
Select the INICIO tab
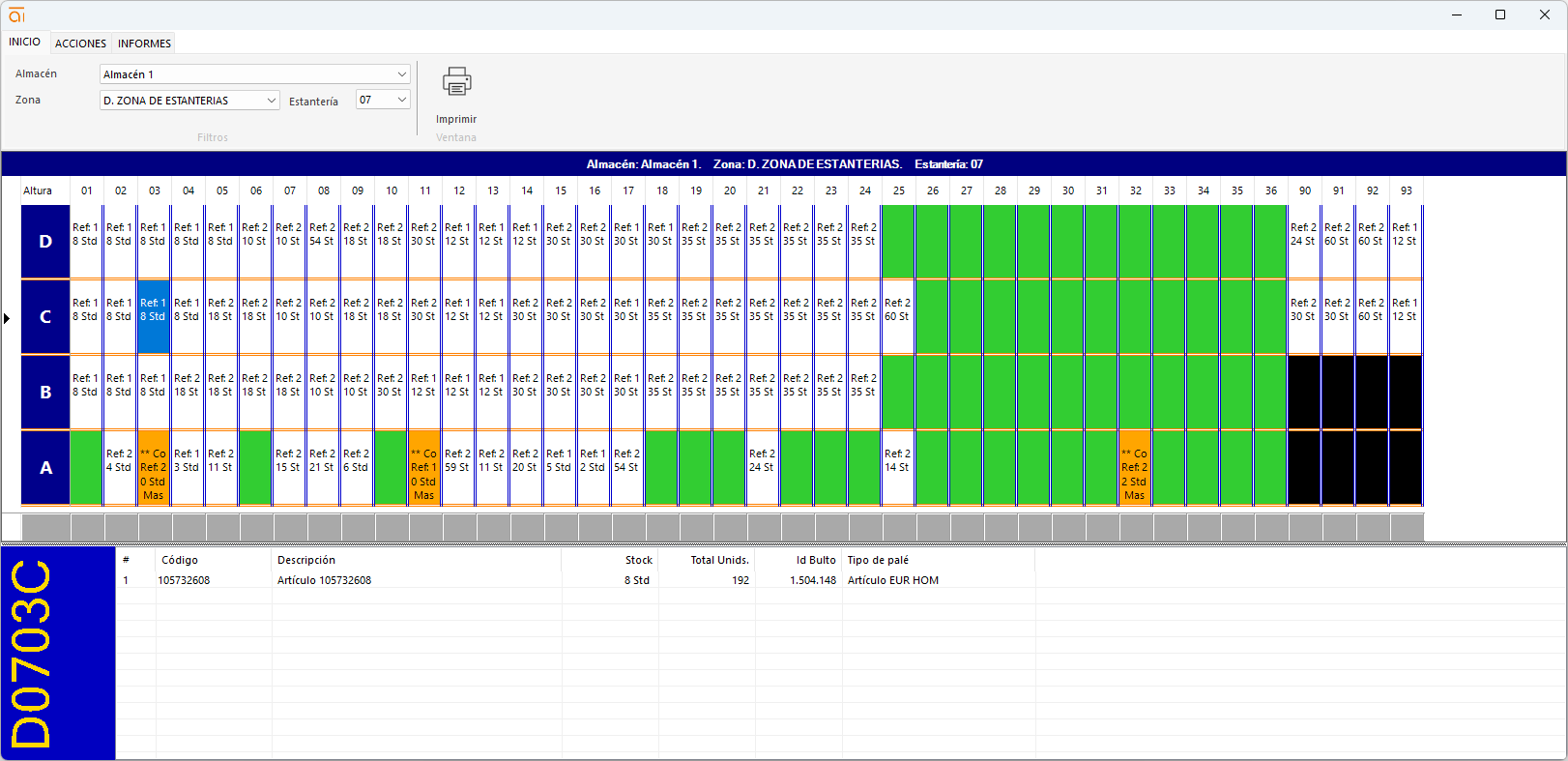click(25, 43)
